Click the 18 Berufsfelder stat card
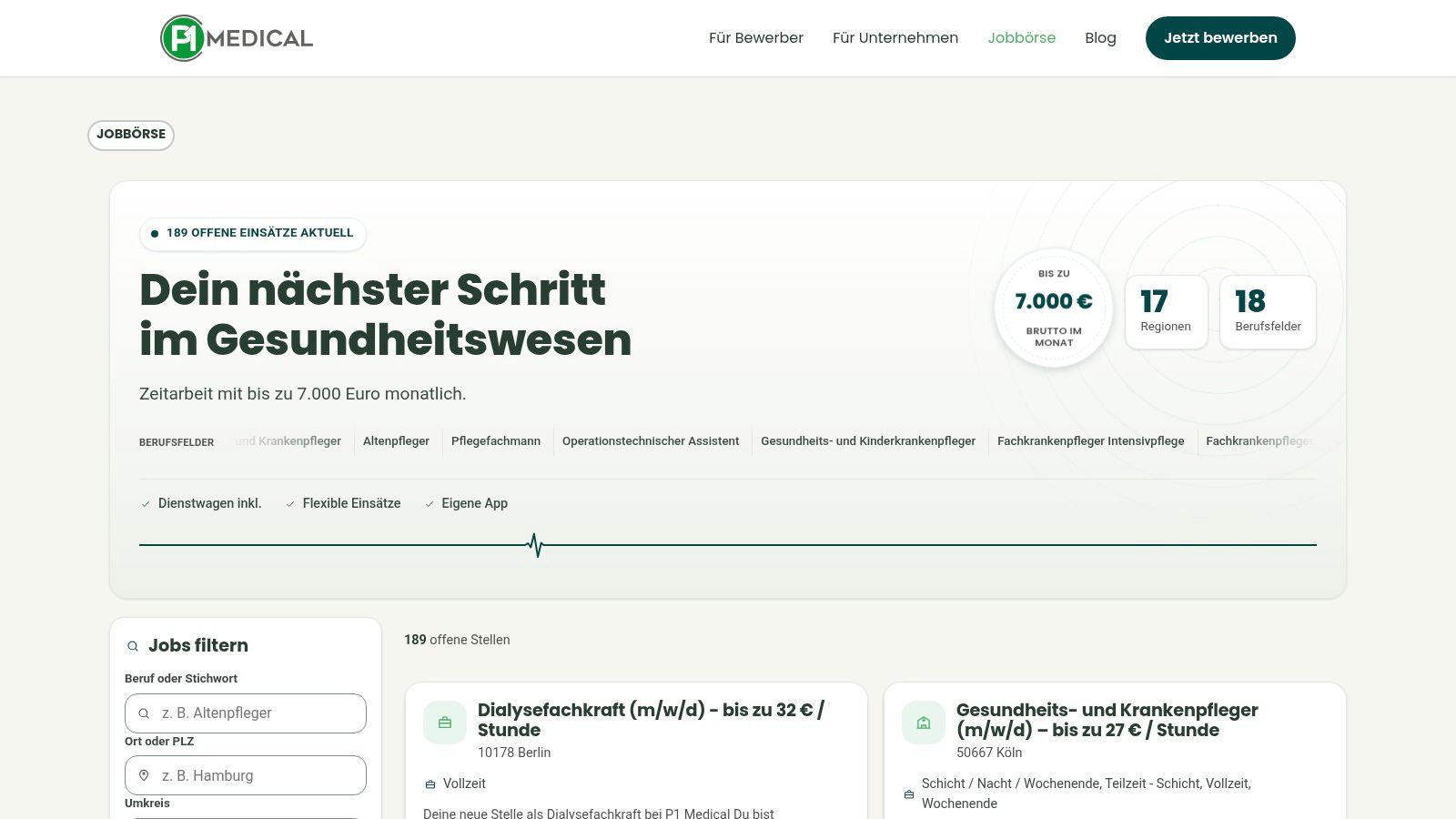Image resolution: width=1456 pixels, height=819 pixels. point(1268,312)
